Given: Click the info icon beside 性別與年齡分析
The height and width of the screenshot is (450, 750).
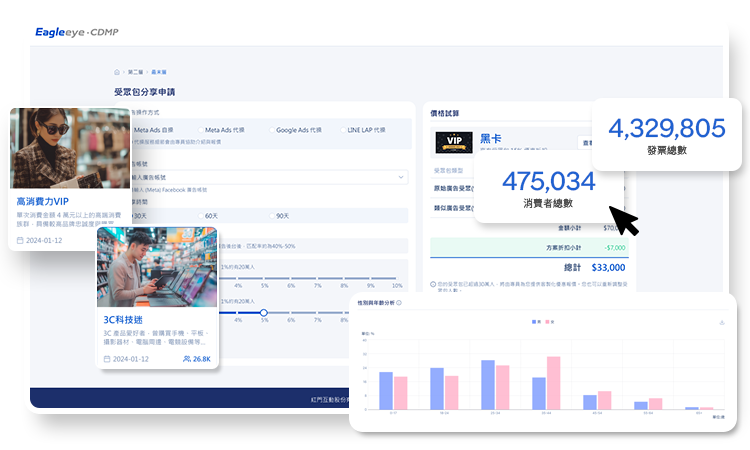Looking at the screenshot, I should click(x=399, y=303).
